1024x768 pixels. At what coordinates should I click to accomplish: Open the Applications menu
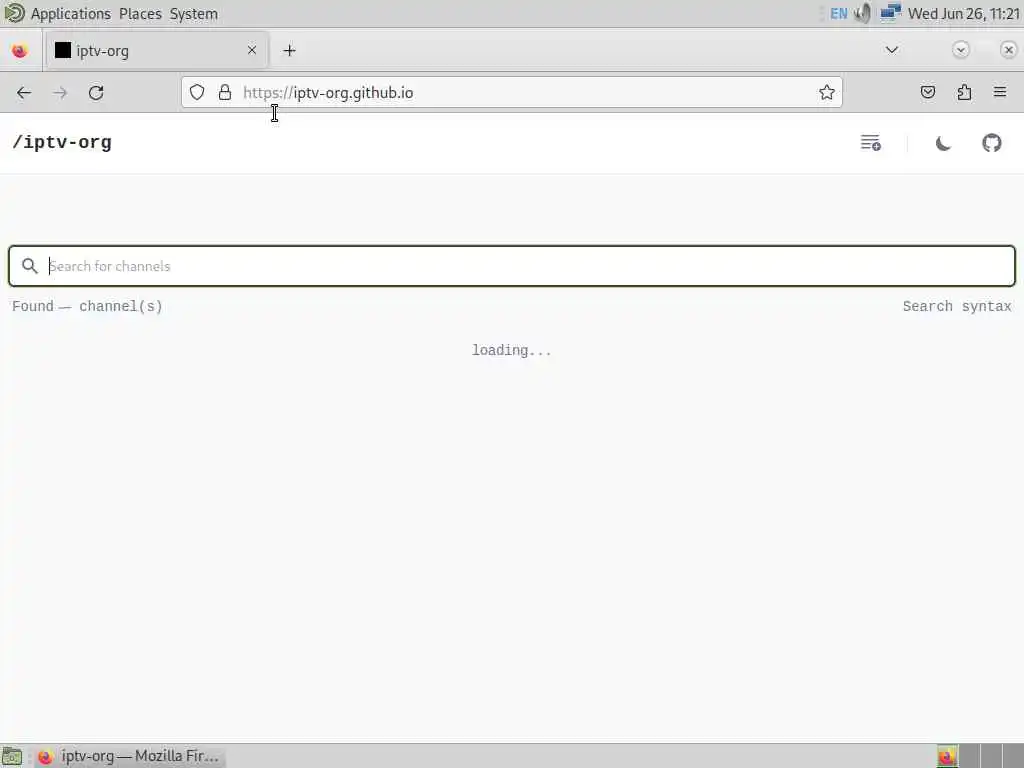click(71, 14)
